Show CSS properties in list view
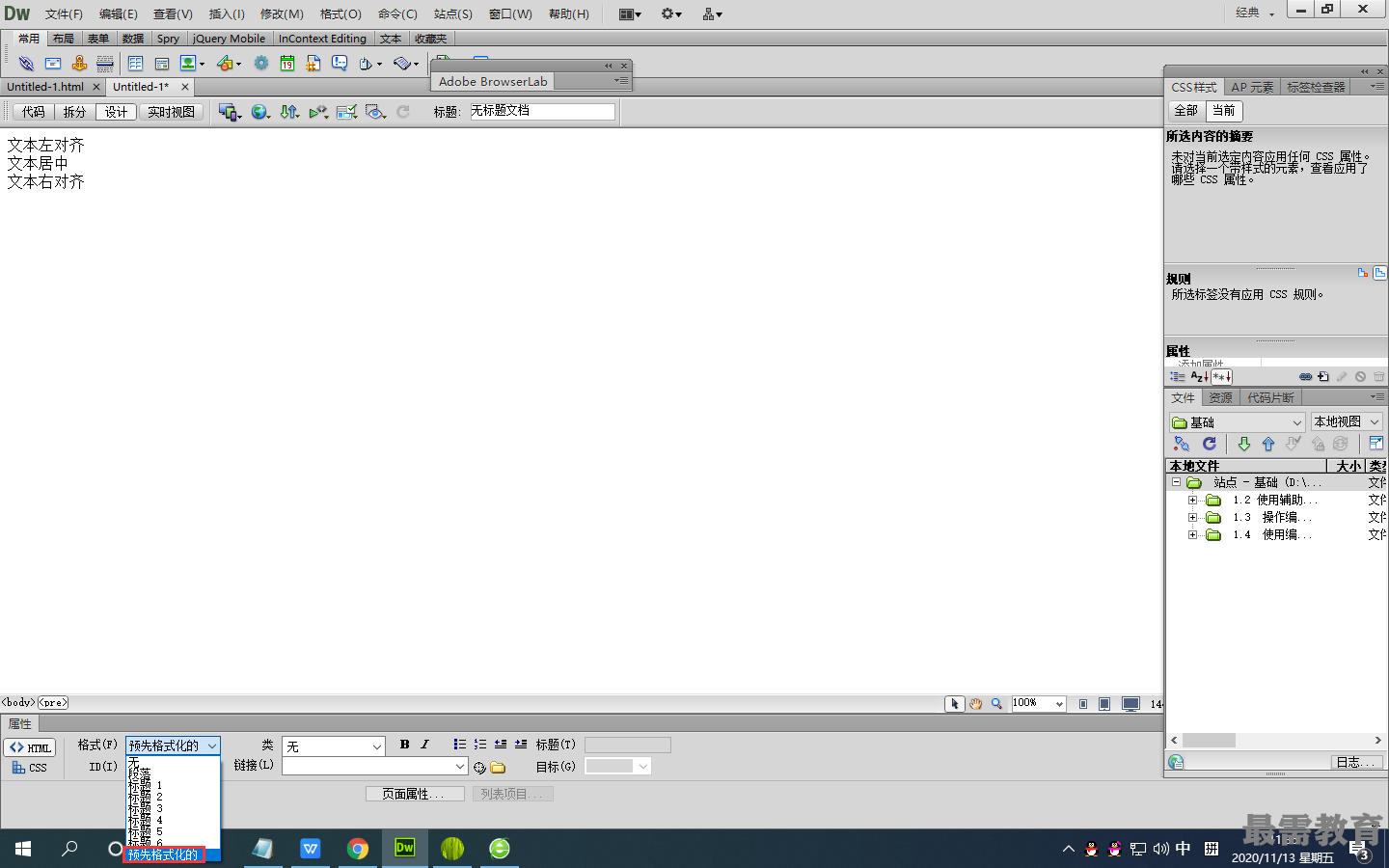This screenshot has width=1389, height=868. (x=1199, y=377)
